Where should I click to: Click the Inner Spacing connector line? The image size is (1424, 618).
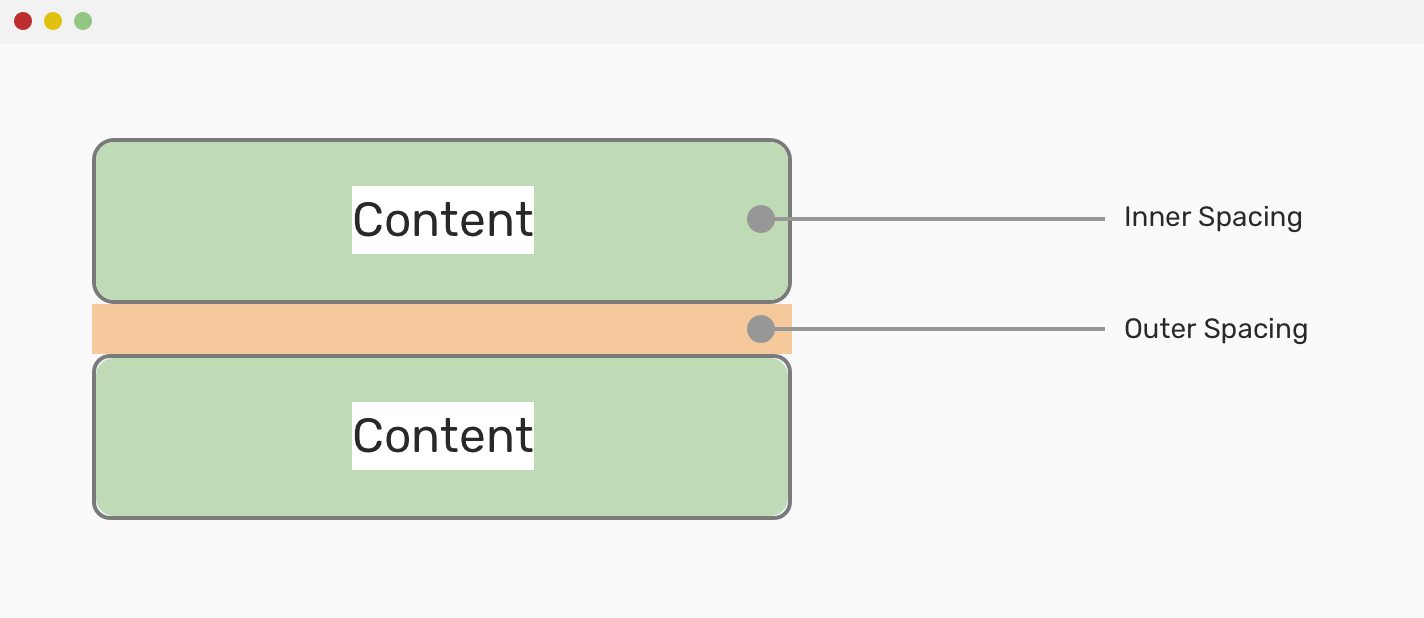click(940, 218)
